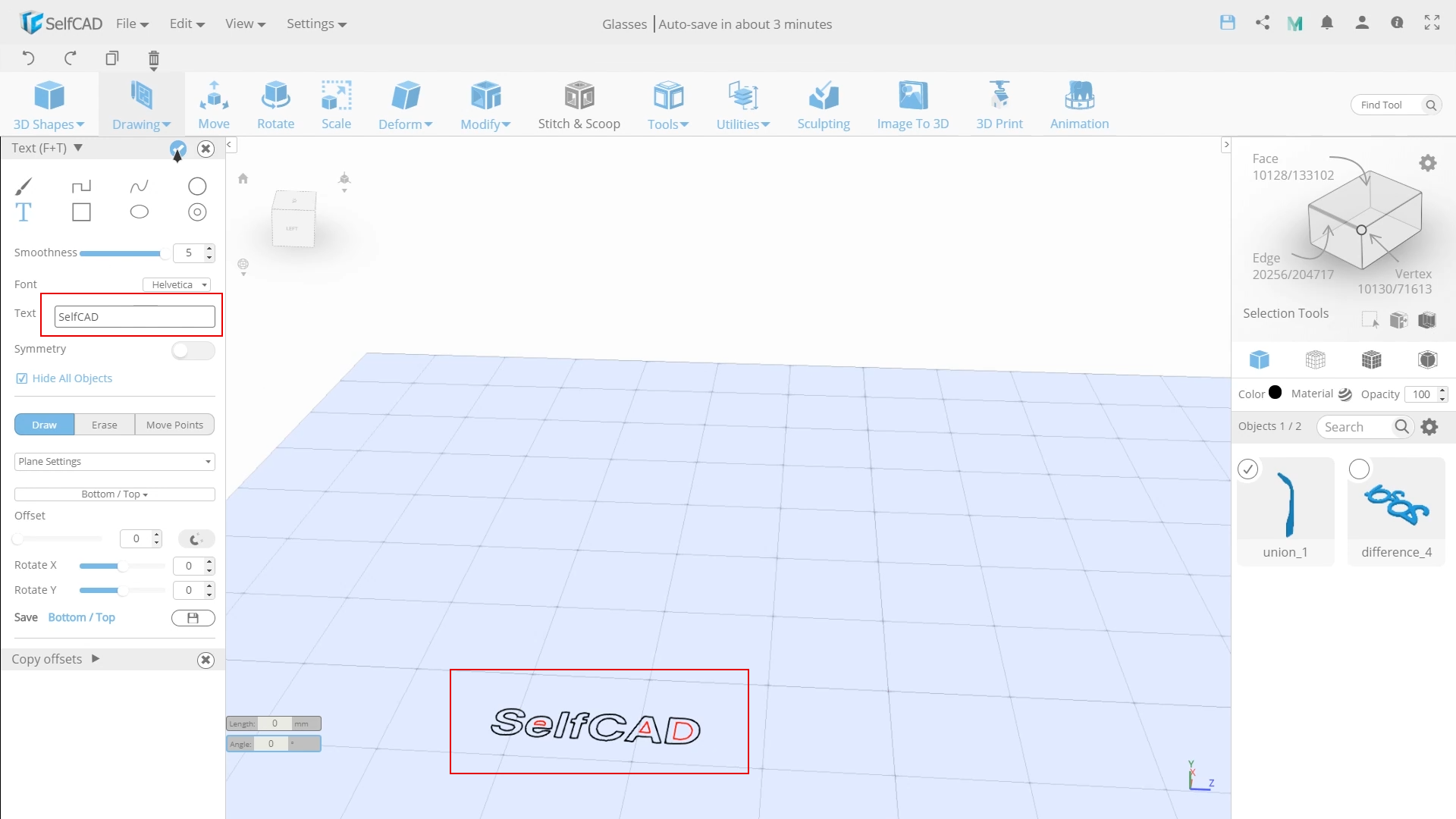The image size is (1456, 819).
Task: Open the 3D Shapes tool menu
Action: pos(49,105)
